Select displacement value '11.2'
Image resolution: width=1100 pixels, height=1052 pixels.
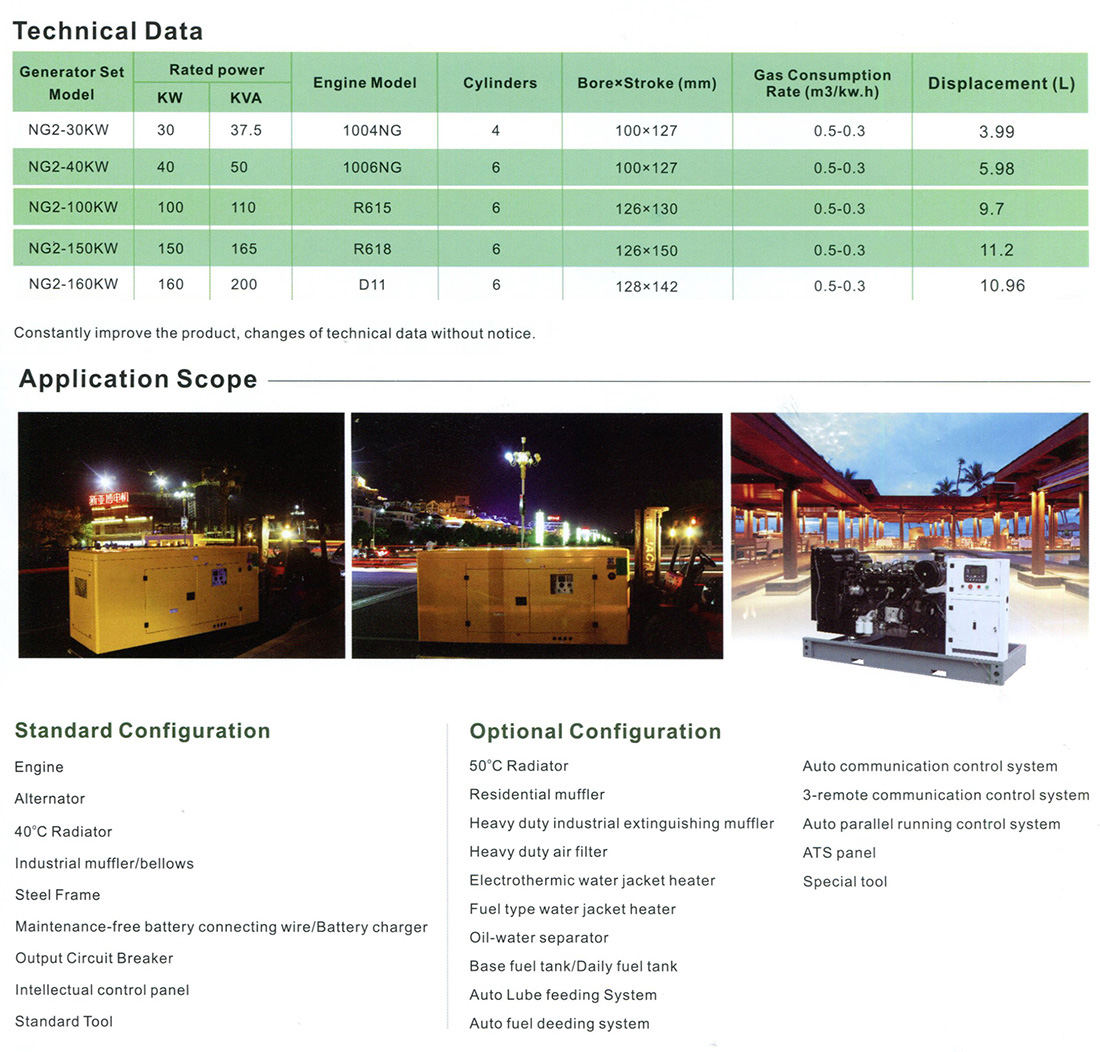(997, 250)
